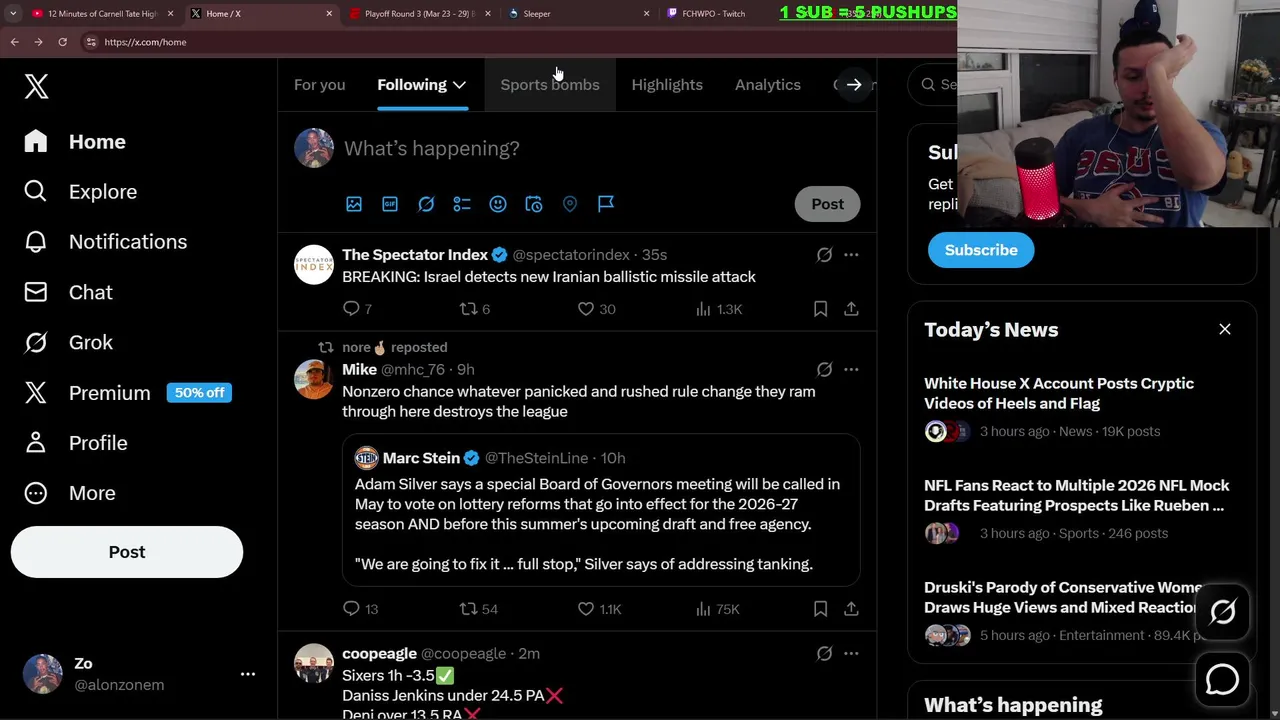Open the emoji picker in composer
1280x720 pixels.
click(498, 204)
